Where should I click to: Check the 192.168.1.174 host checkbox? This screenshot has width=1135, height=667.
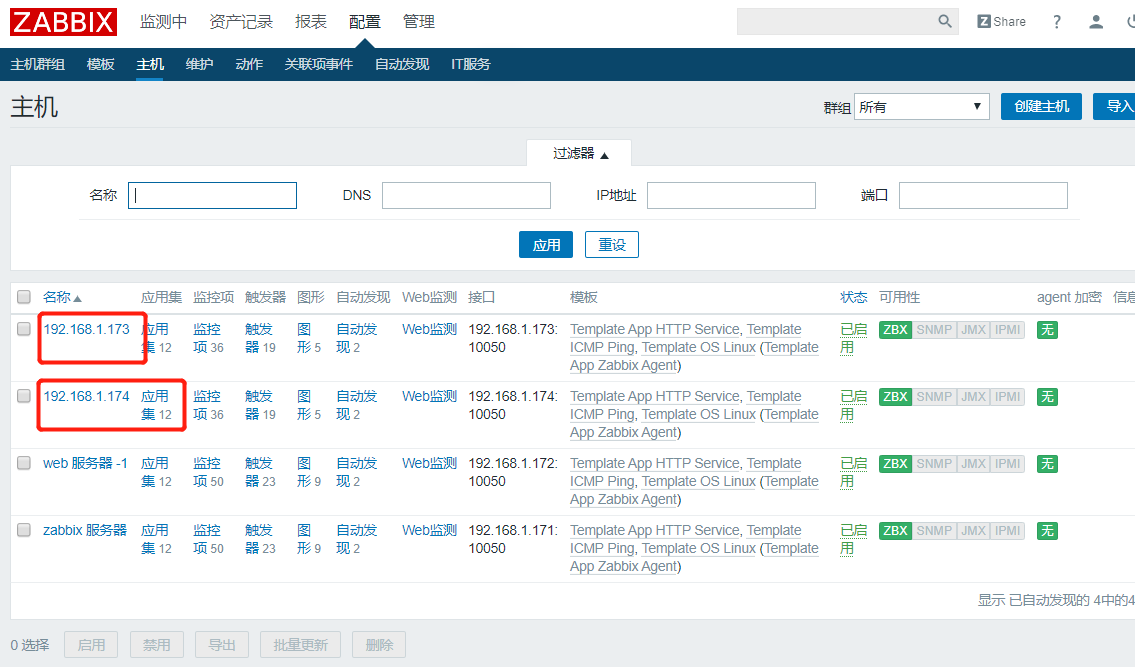click(24, 396)
